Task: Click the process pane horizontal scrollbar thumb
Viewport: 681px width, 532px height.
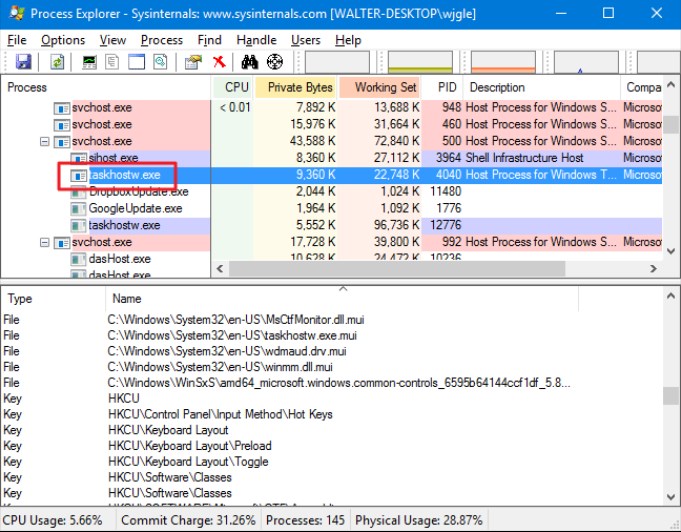Action: click(x=397, y=269)
